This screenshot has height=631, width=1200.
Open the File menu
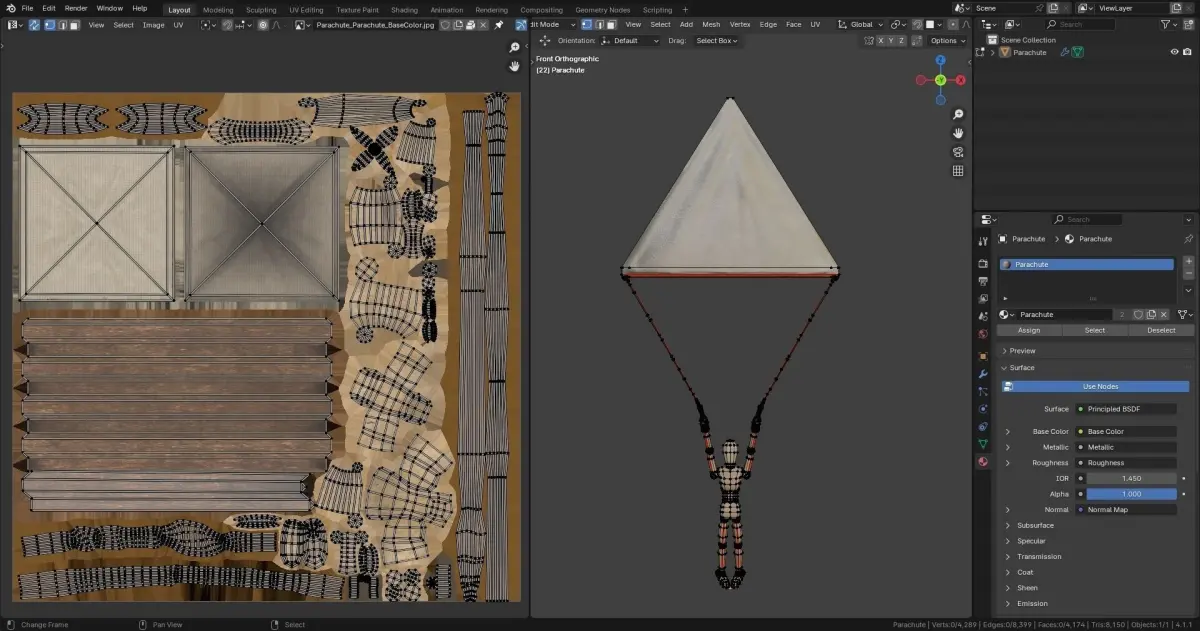tap(27, 8)
